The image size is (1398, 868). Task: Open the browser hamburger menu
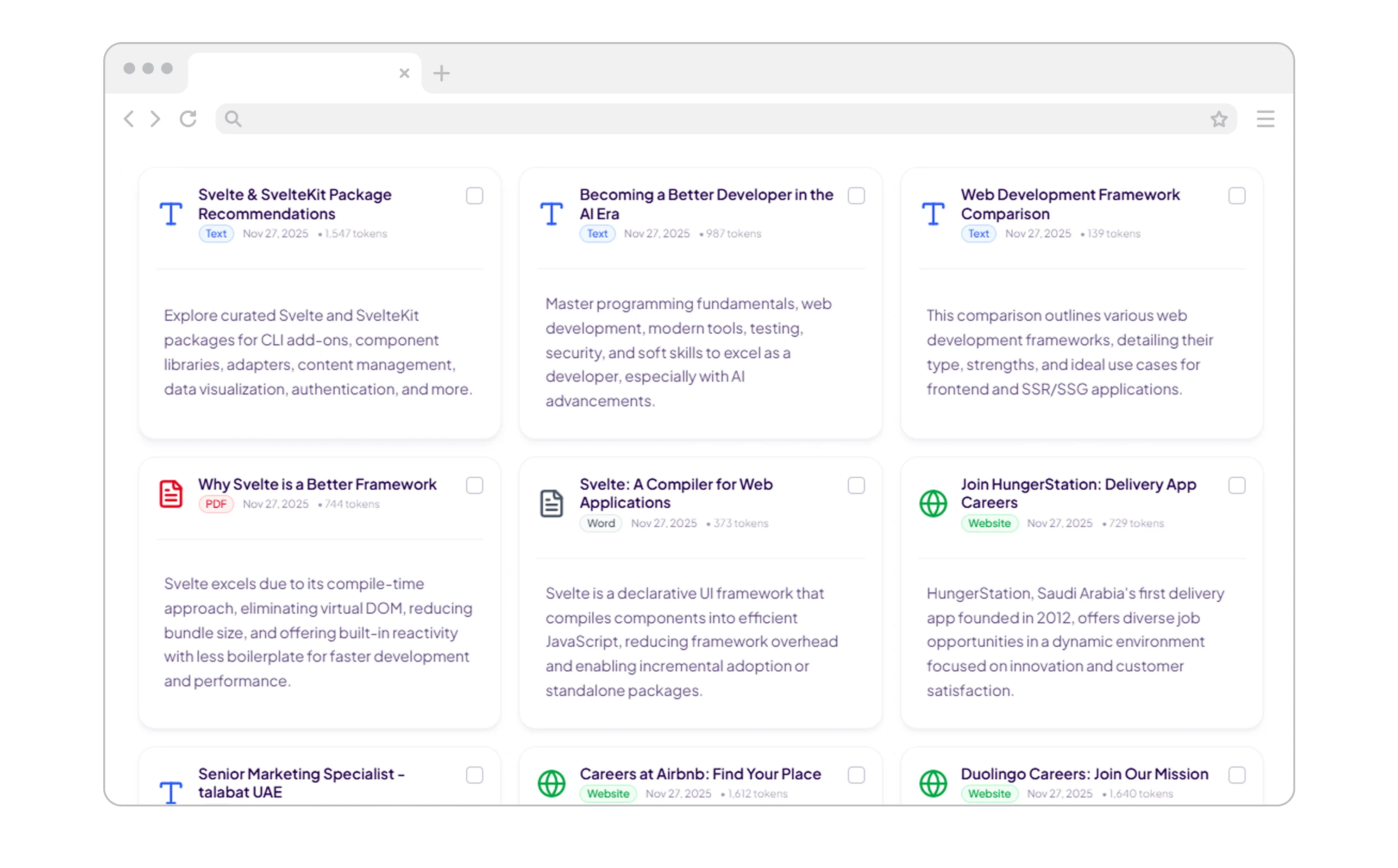pyautogui.click(x=1266, y=119)
